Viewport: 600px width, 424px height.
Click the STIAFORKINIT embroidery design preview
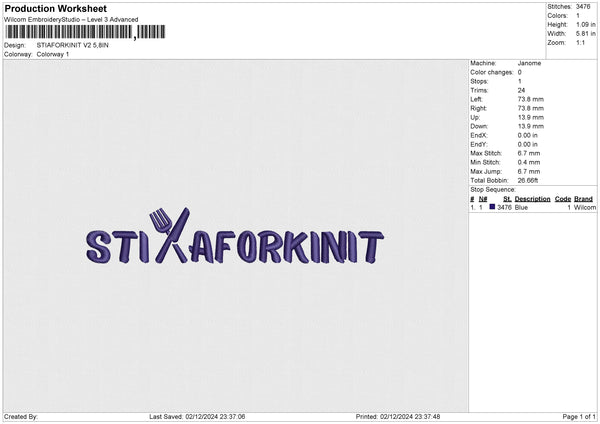pos(235,236)
